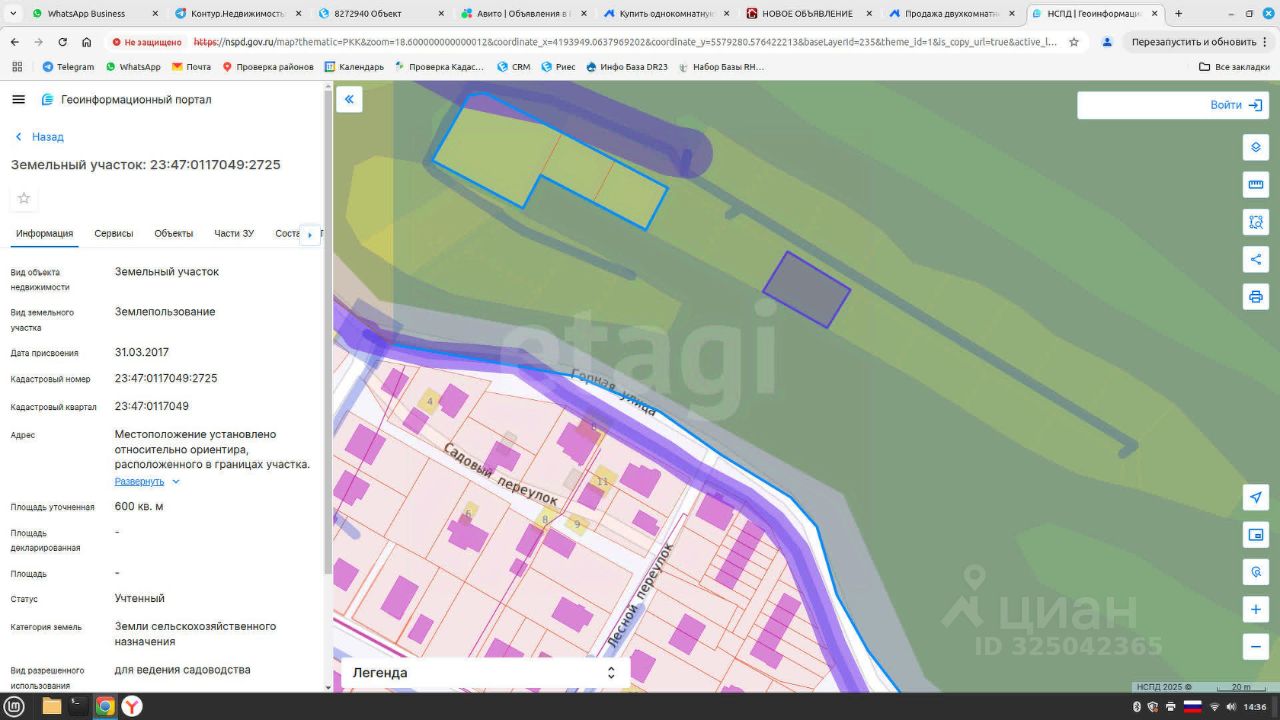Click the Войти login button
Image resolution: width=1280 pixels, height=720 pixels.
[x=1236, y=105]
